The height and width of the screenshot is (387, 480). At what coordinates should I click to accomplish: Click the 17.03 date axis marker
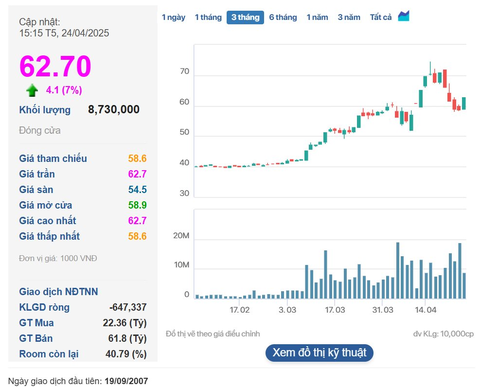(335, 310)
